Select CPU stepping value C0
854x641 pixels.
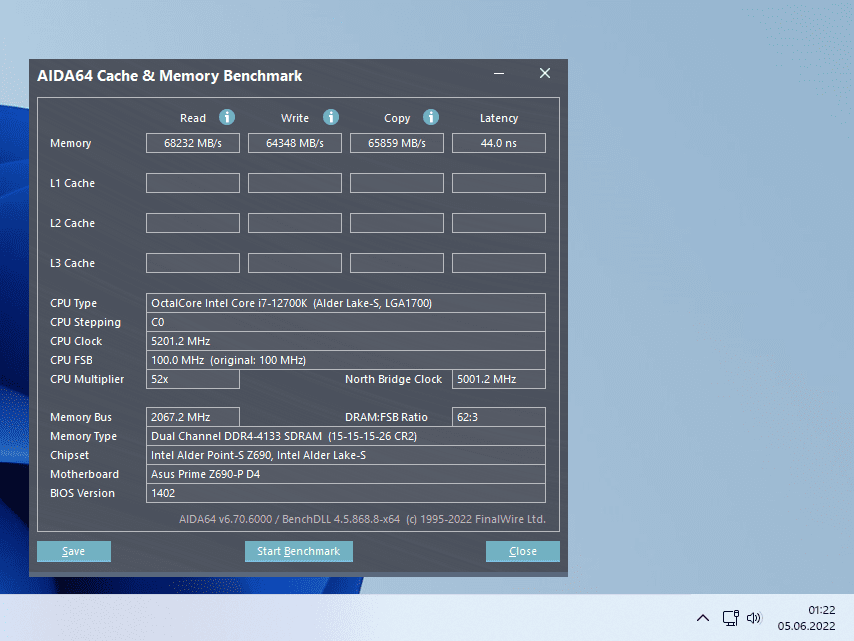pos(345,322)
